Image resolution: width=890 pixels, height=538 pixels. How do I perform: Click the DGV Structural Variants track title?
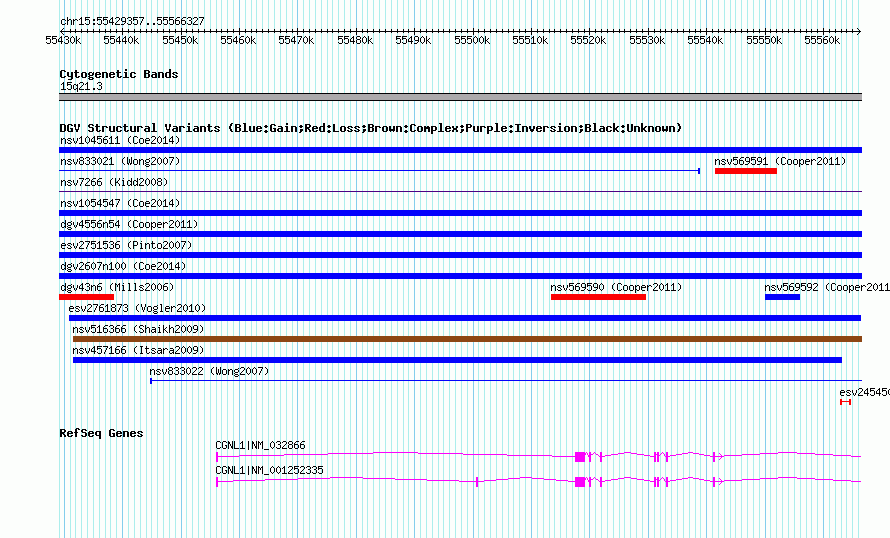point(371,128)
